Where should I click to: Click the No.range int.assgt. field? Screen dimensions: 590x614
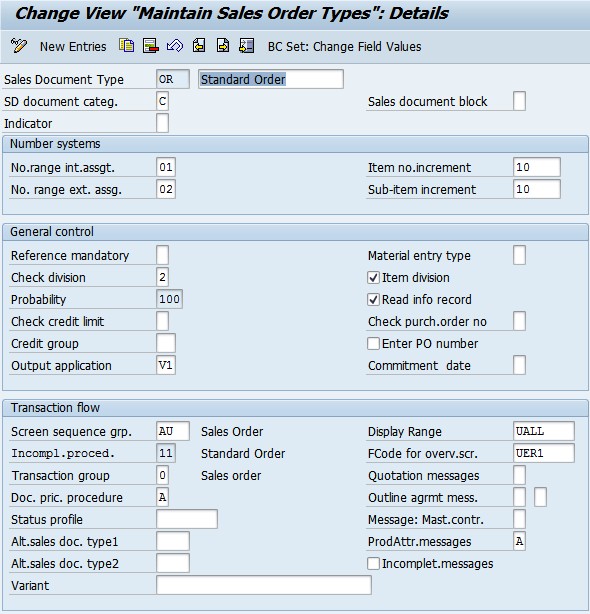tap(166, 167)
